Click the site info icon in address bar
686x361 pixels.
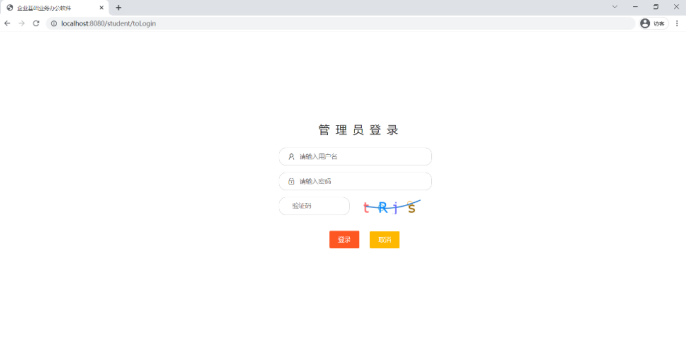tap(54, 24)
